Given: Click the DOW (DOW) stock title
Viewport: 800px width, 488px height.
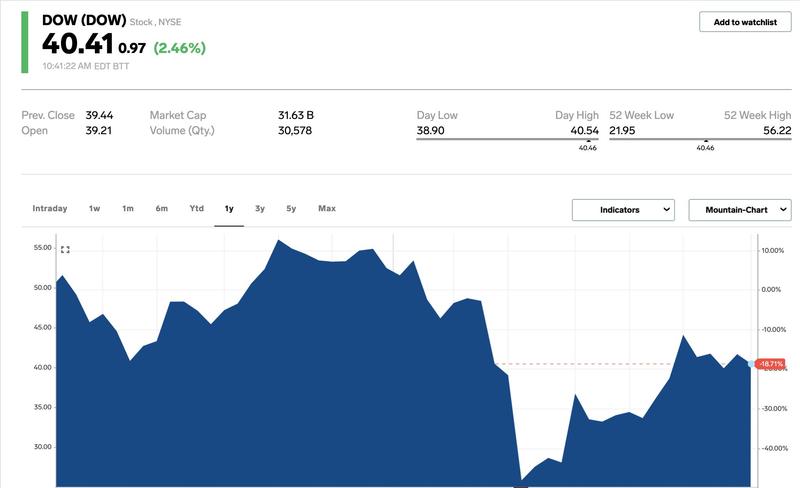Looking at the screenshot, I should [x=84, y=20].
